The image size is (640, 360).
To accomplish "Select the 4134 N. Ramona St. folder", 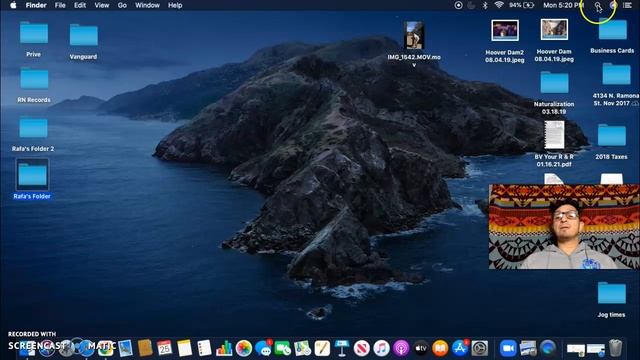I will tap(616, 74).
